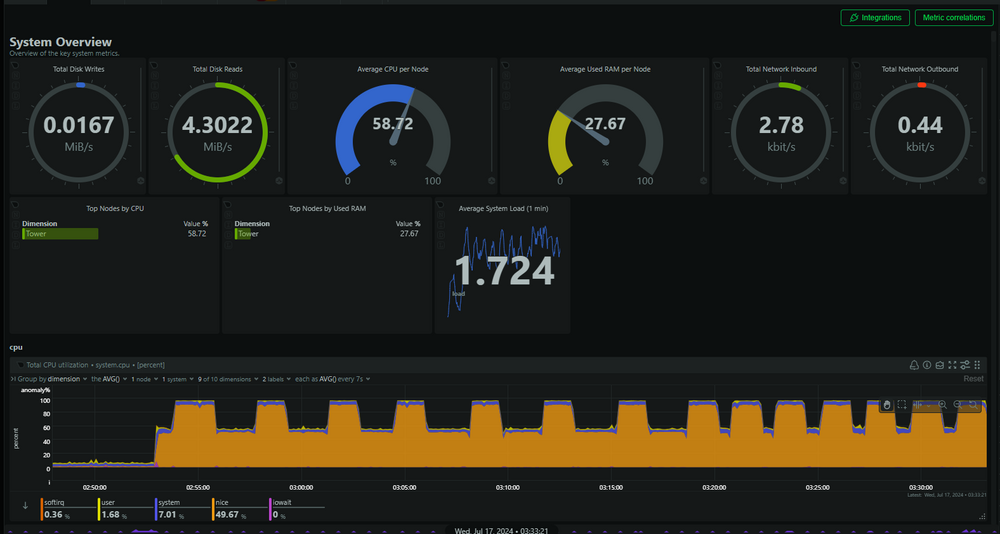Select the highlight tool on chart

(918, 404)
